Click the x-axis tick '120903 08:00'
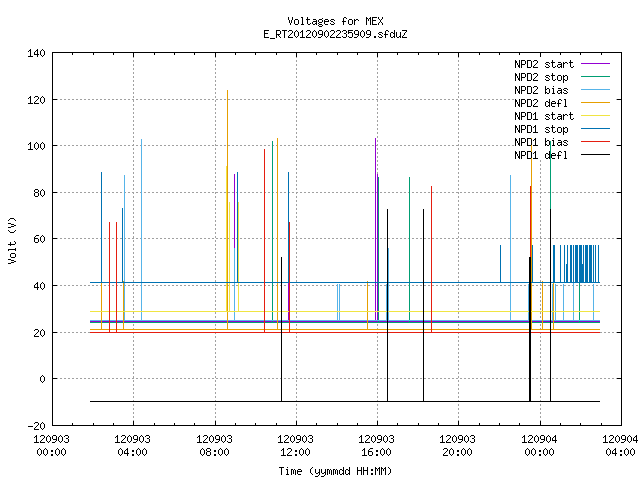Screen dimensions: 640x480 [214, 446]
